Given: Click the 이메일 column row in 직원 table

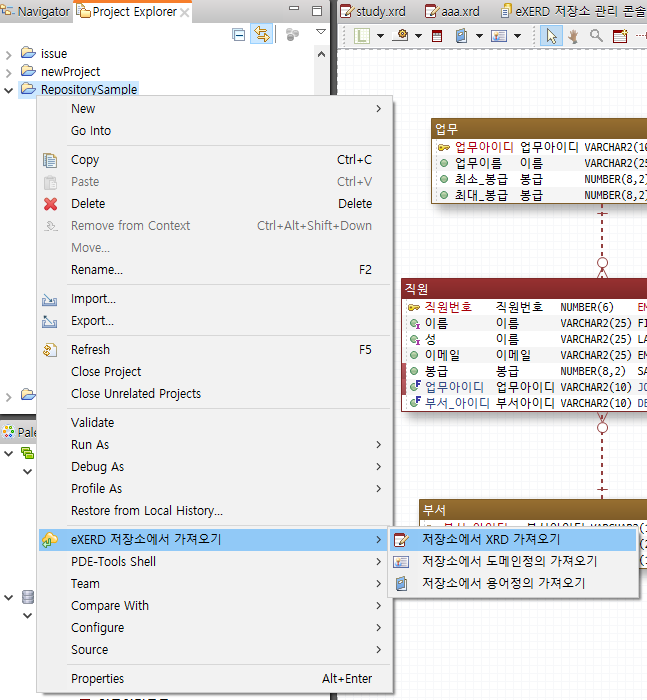Looking at the screenshot, I should [526, 355].
